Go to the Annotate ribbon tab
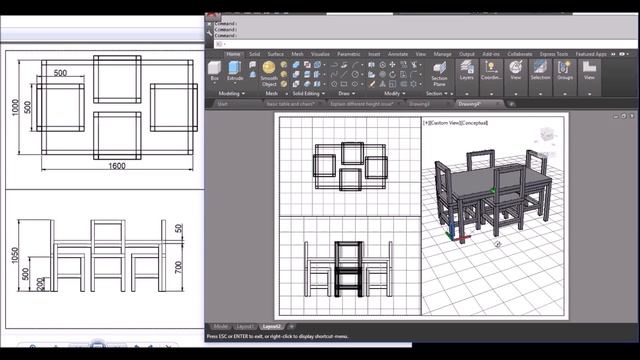Viewport: 640px width, 360px height. coord(398,54)
